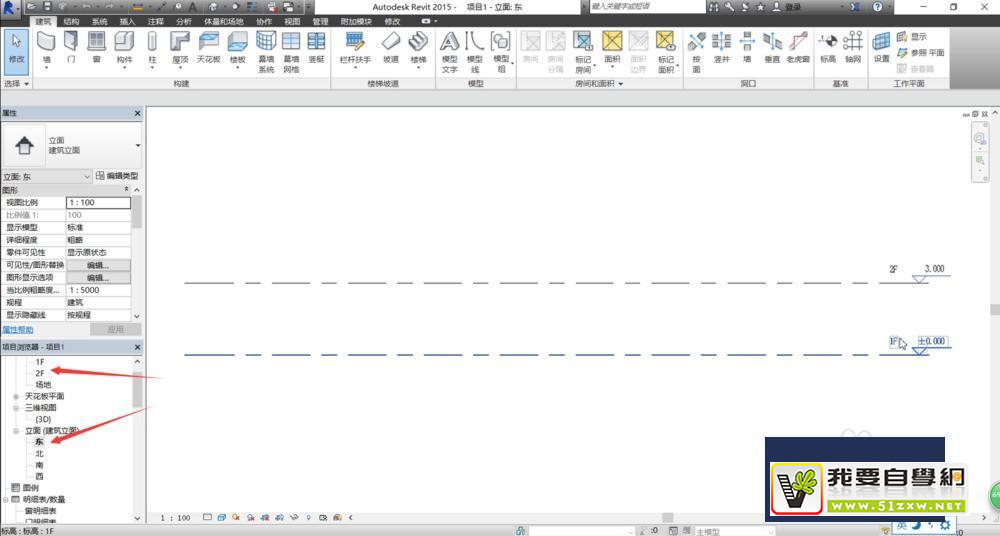Open the 管理 ribbon tab
This screenshot has height=536, width=1000.
(320, 21)
